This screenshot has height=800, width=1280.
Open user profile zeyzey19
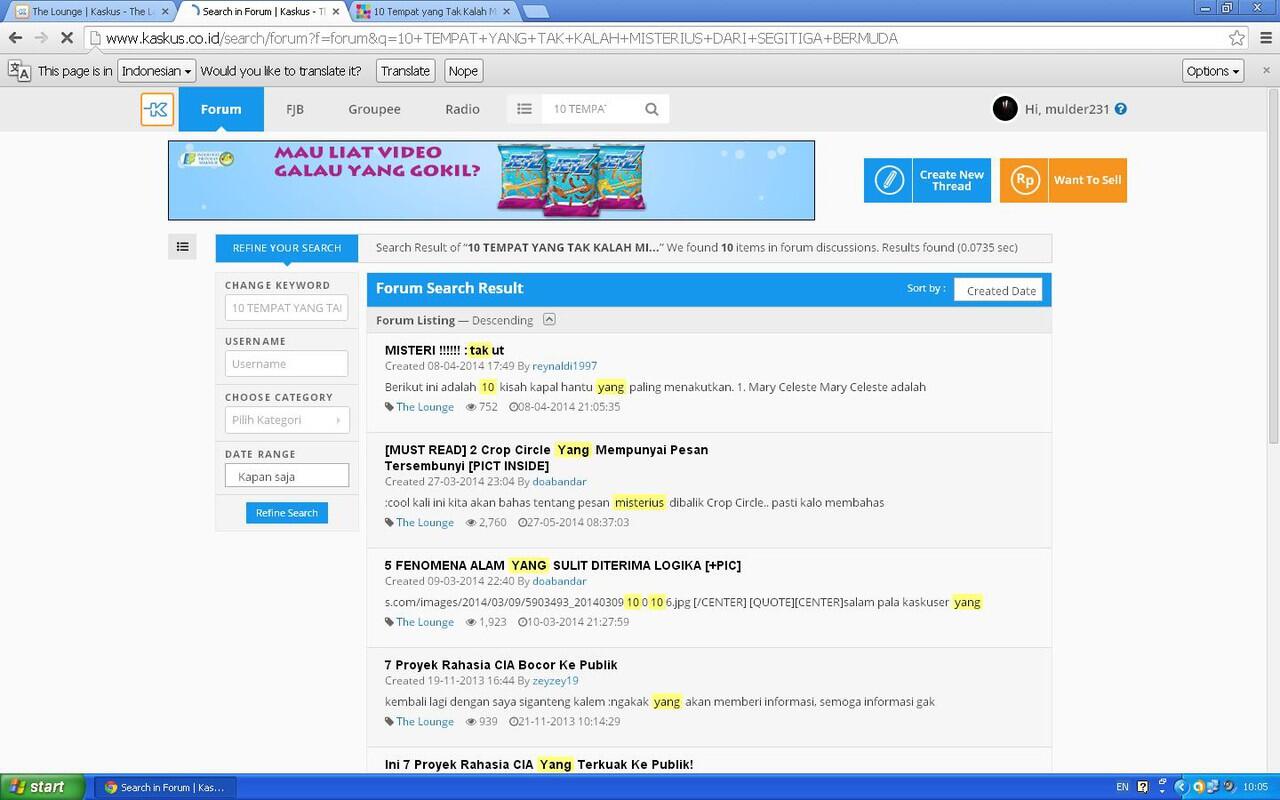tap(555, 681)
